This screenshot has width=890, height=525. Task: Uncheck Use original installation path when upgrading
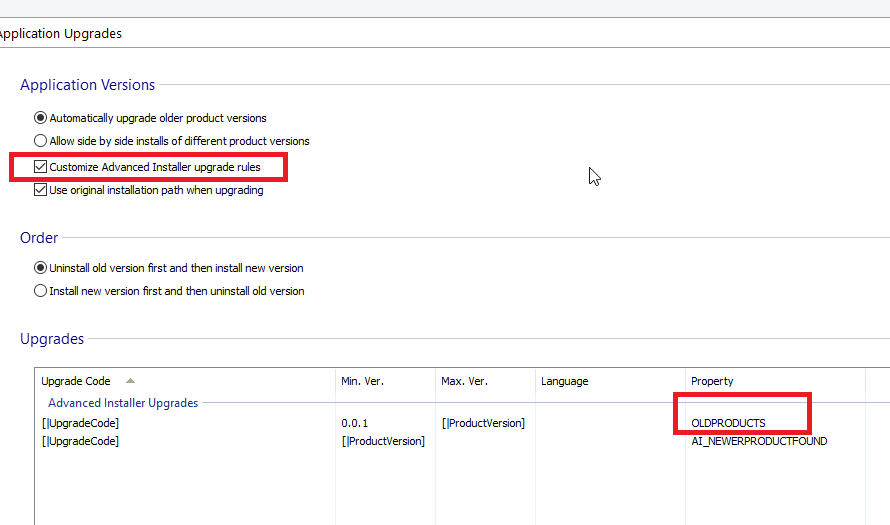point(41,190)
